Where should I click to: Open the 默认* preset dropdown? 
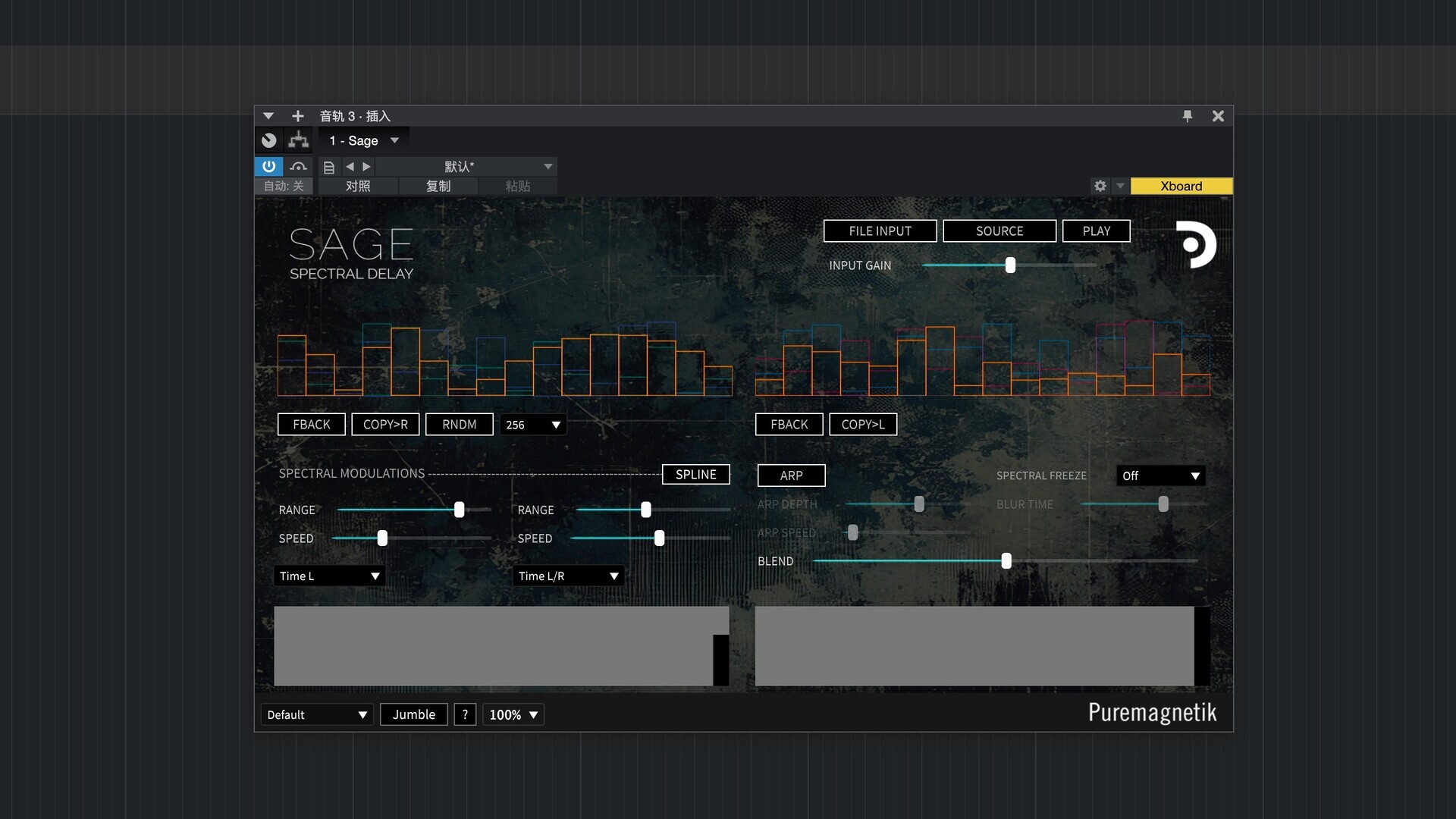(466, 166)
